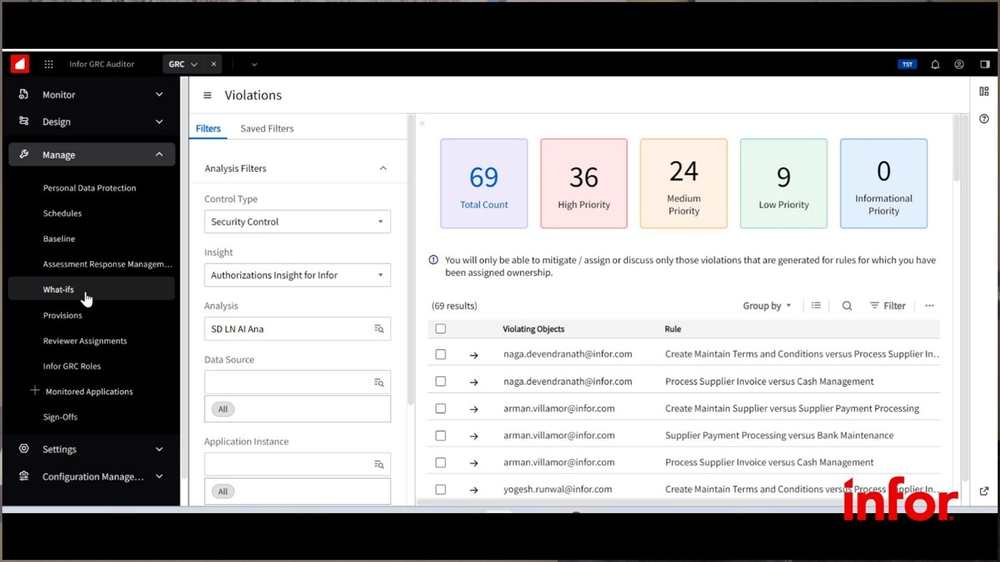
Task: Open What-ifs menu item
Action: coord(58,290)
